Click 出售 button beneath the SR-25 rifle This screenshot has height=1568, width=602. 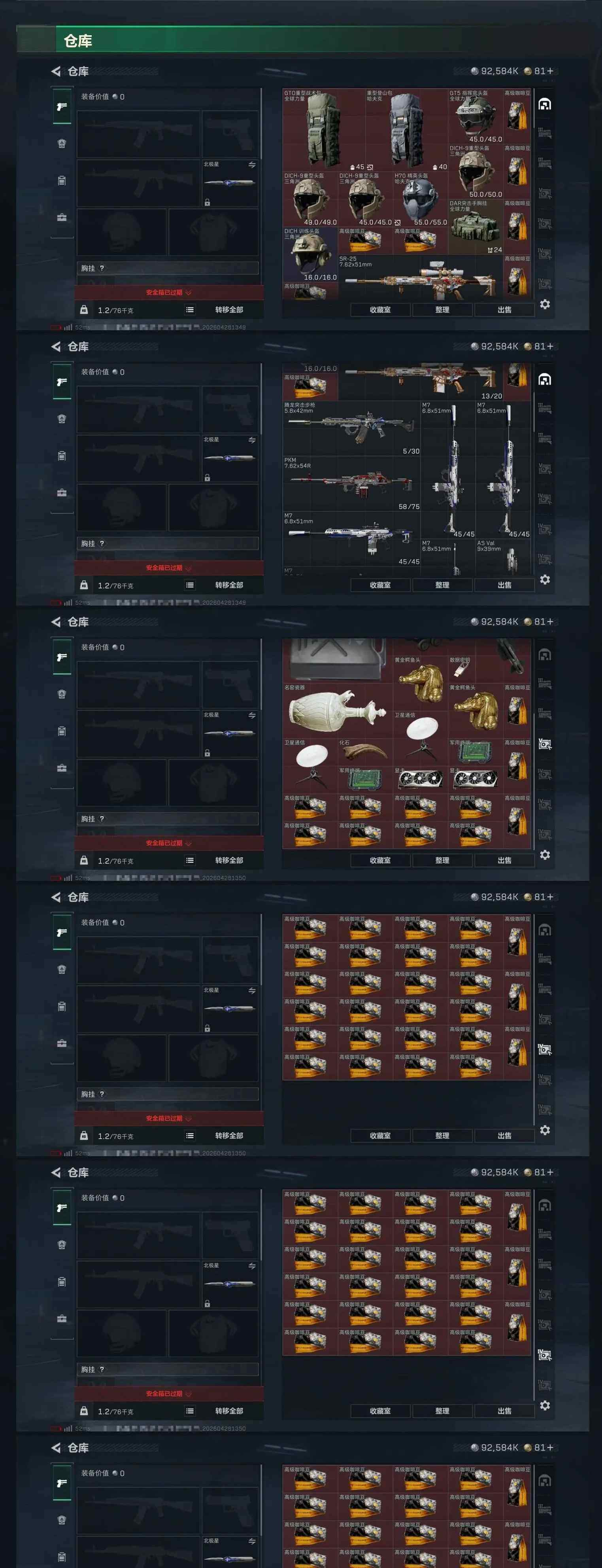[504, 310]
